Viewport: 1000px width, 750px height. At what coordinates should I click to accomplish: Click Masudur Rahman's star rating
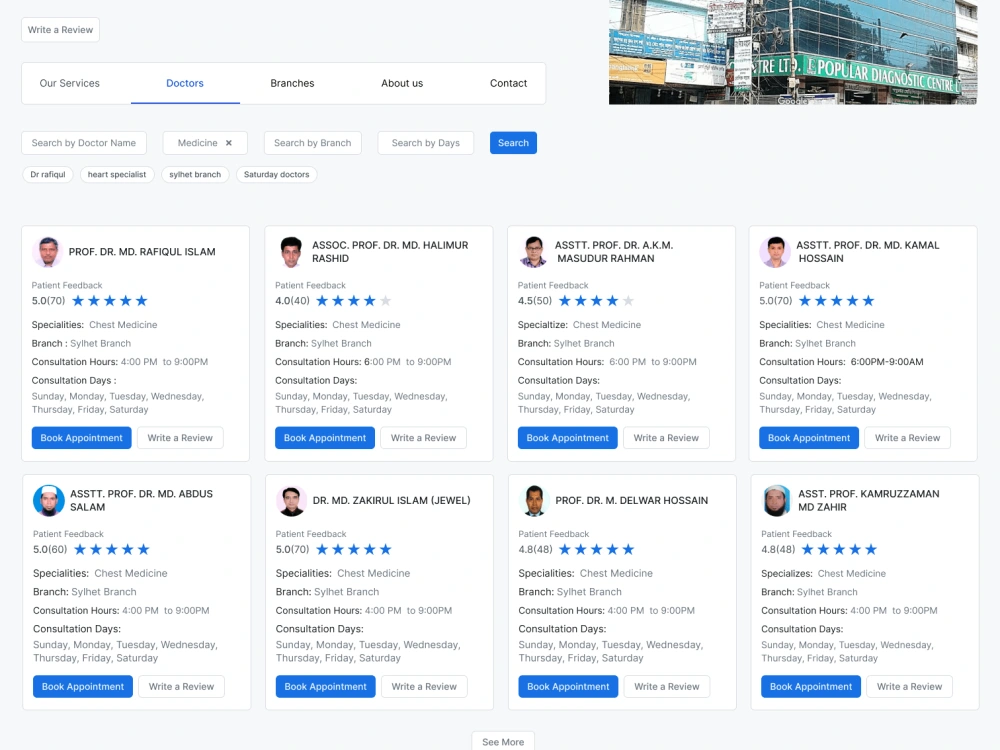[x=596, y=300]
